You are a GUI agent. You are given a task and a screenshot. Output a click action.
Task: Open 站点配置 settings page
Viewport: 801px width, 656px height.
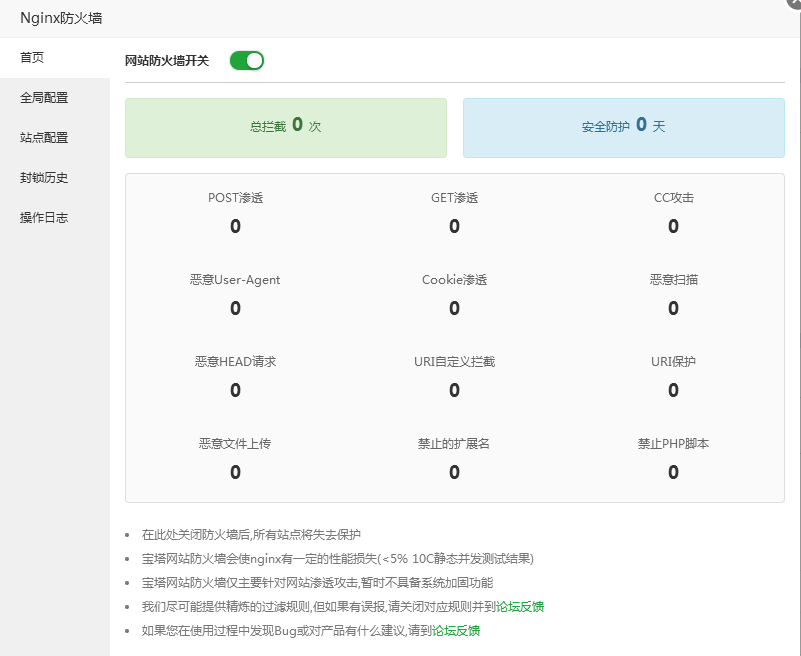(44, 137)
